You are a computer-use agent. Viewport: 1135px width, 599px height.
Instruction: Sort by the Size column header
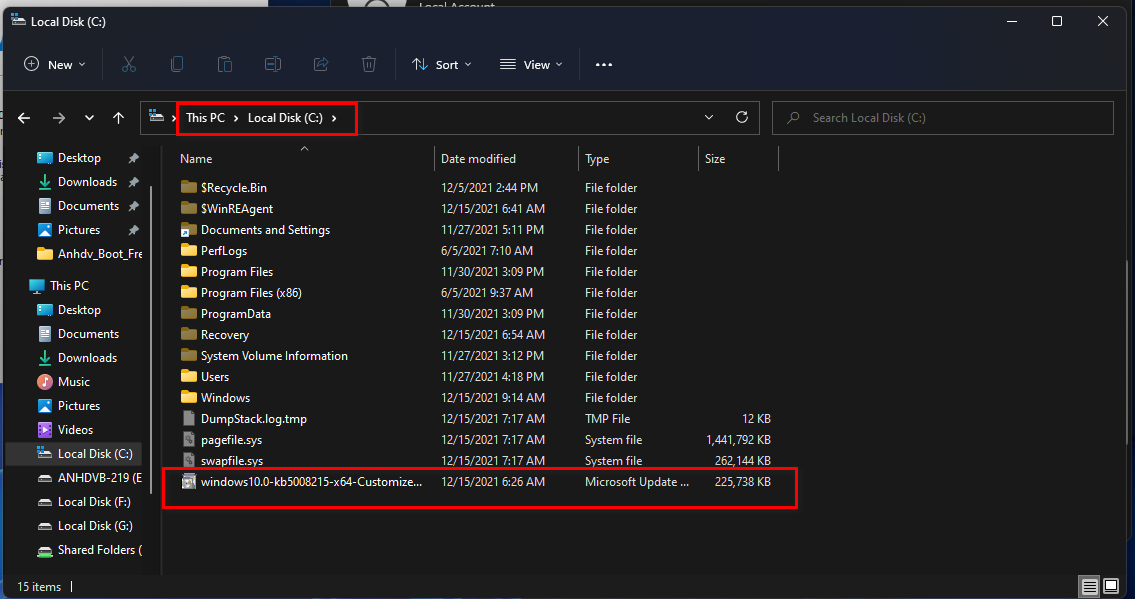click(x=715, y=158)
